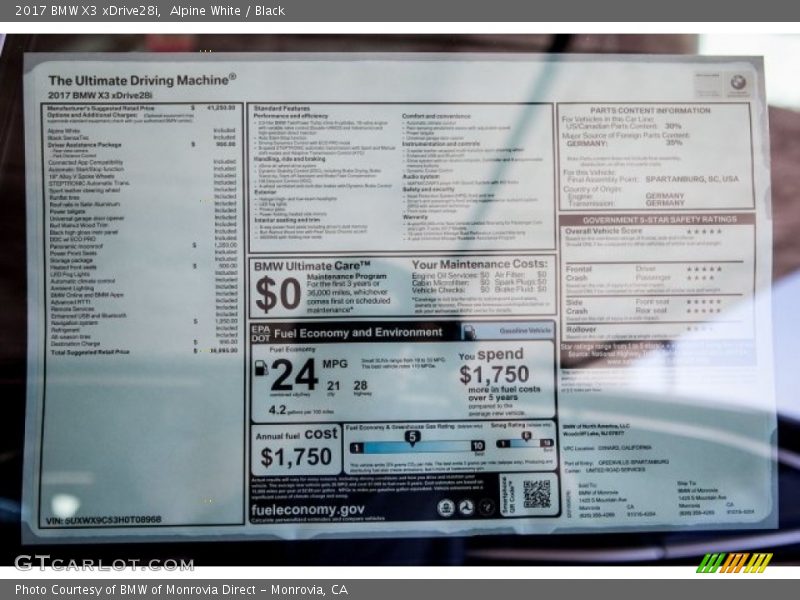Click the BMW roundel logo on the sticker
This screenshot has width=800, height=600.
(738, 82)
